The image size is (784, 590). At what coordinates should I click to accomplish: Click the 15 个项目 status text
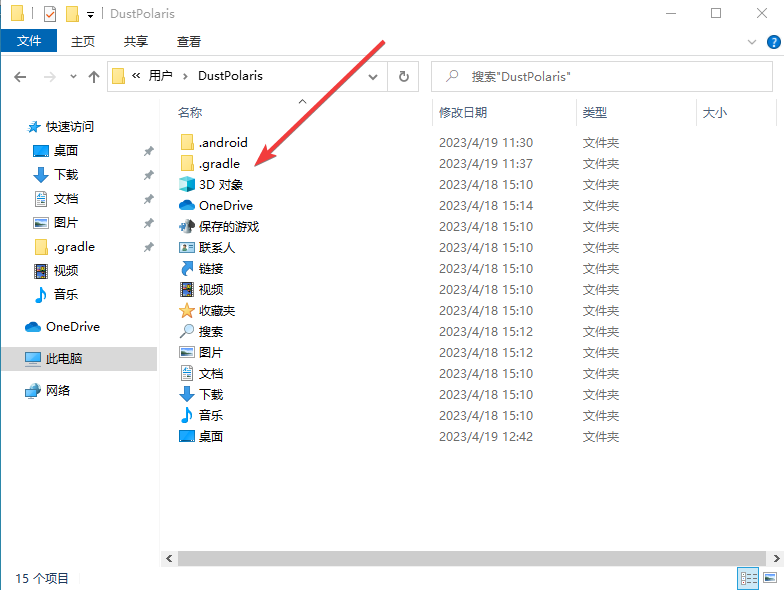(x=42, y=578)
